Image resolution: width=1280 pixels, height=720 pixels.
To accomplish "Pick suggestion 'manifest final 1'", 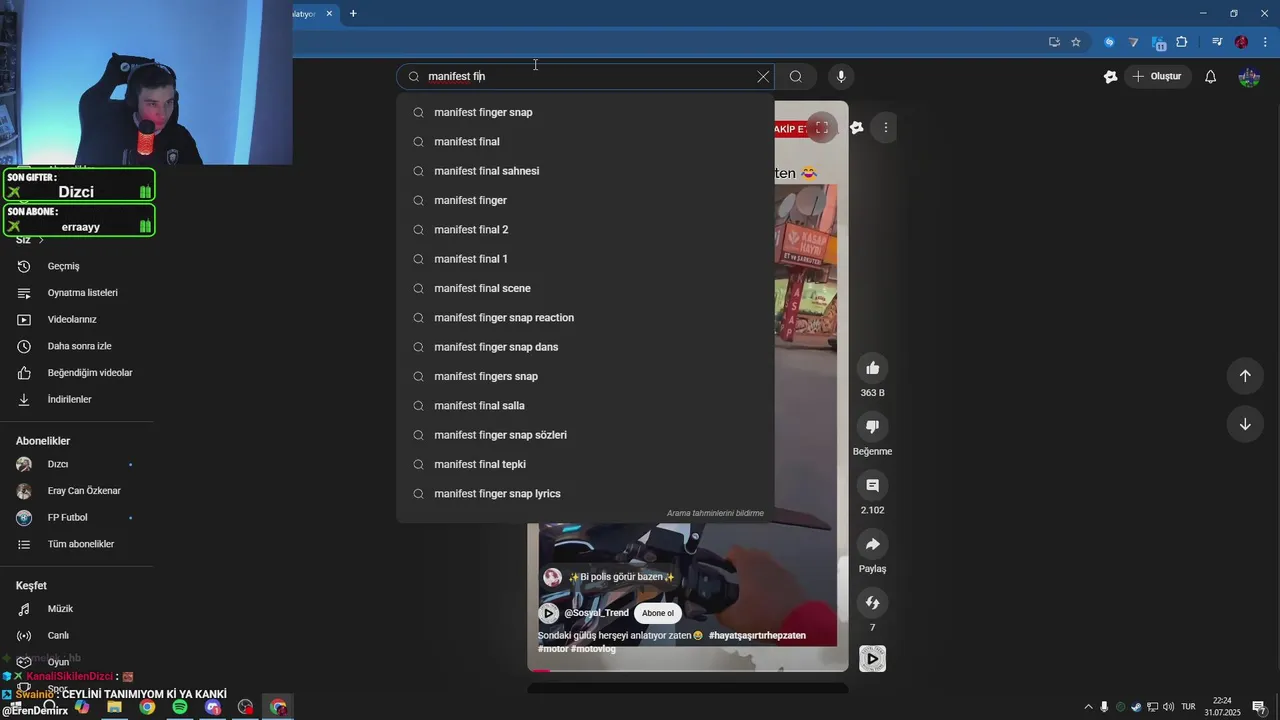I will [585, 259].
